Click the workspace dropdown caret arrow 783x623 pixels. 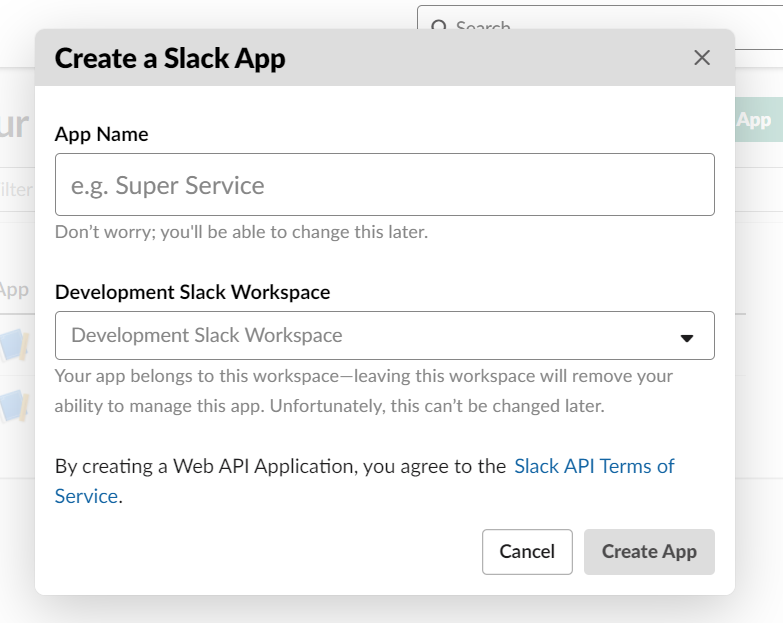click(x=687, y=338)
